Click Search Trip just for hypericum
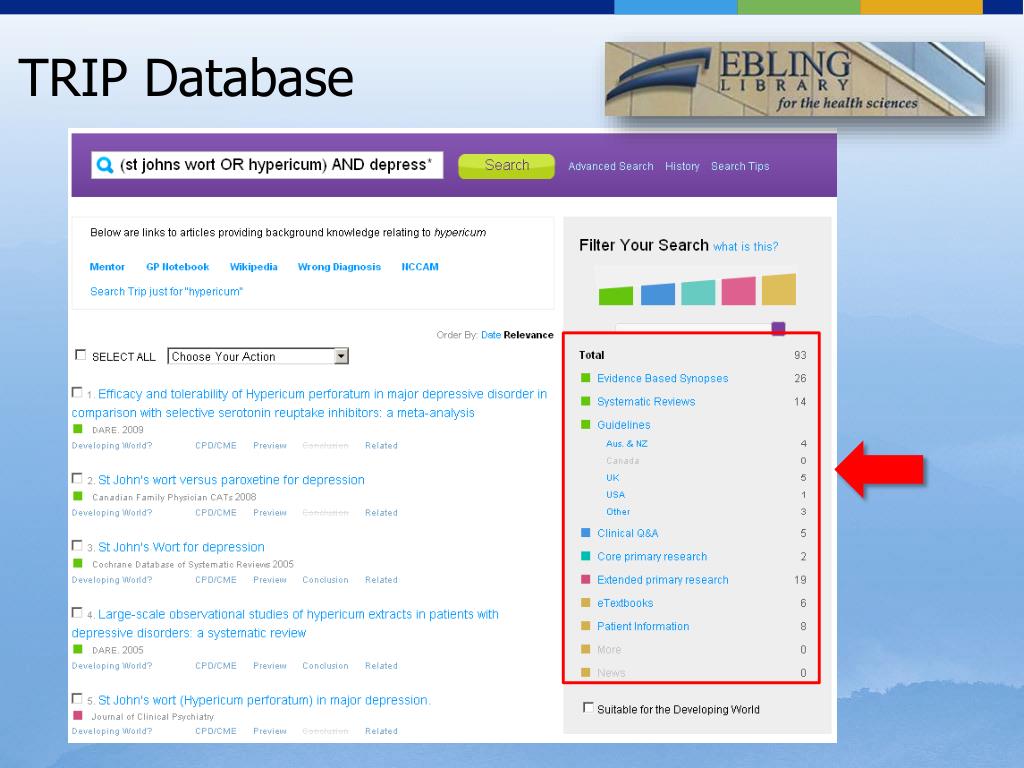The height and width of the screenshot is (768, 1024). click(167, 291)
